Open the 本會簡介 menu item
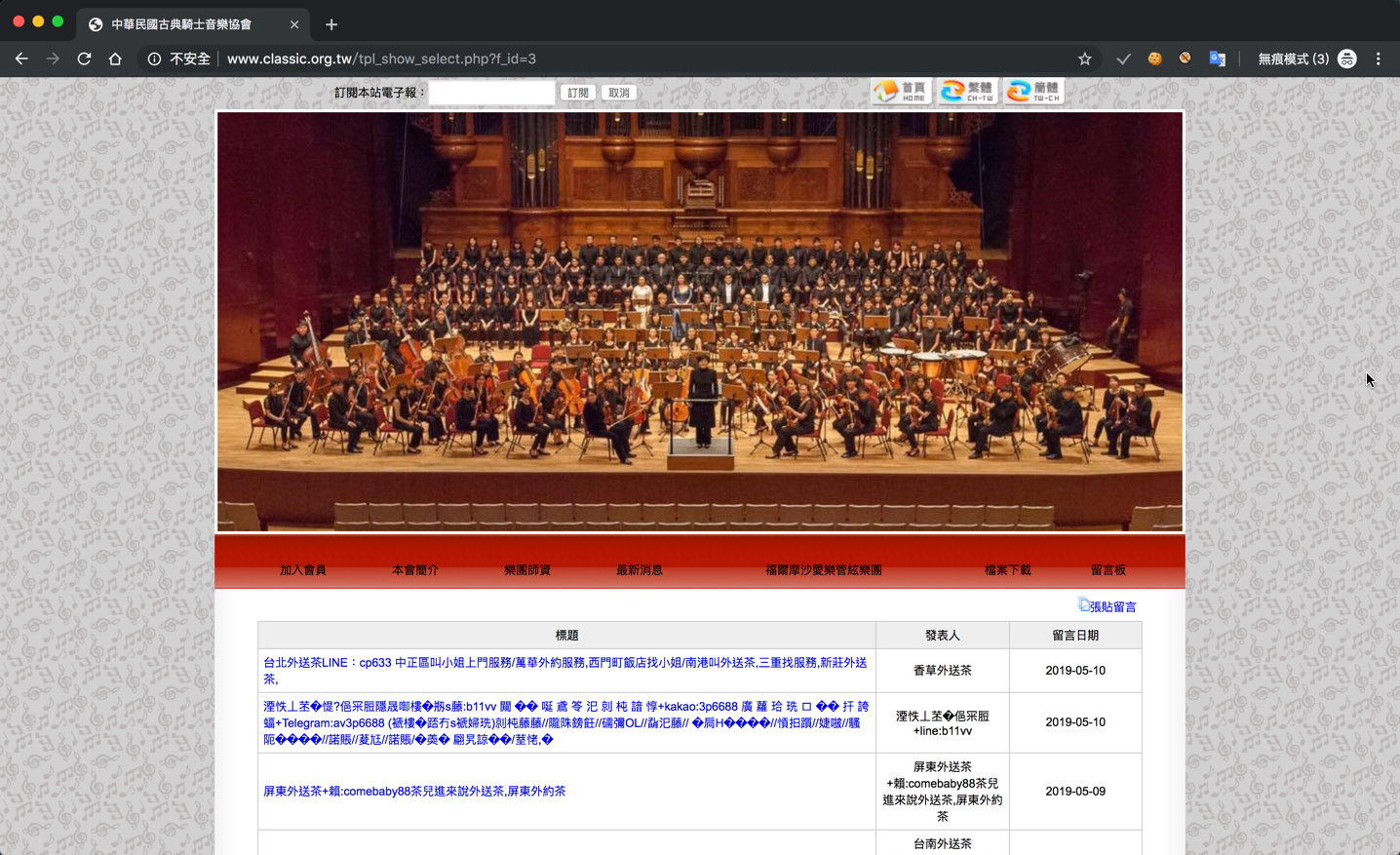1400x855 pixels. point(415,570)
